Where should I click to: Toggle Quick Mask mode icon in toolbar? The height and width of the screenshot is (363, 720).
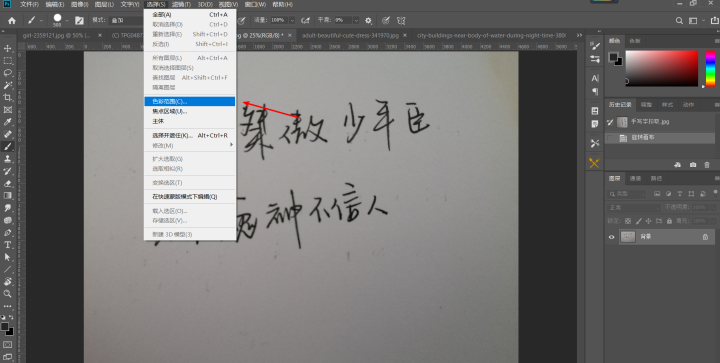pos(8,344)
